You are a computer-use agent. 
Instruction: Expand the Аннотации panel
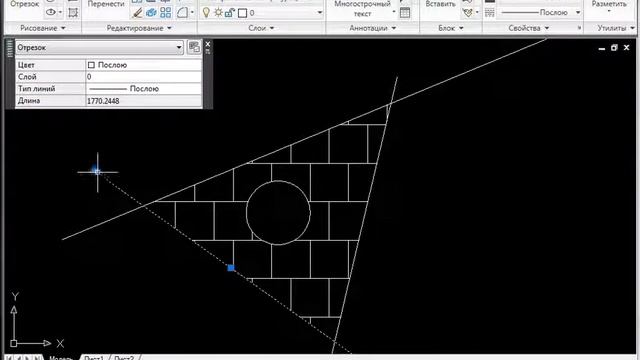[373, 28]
